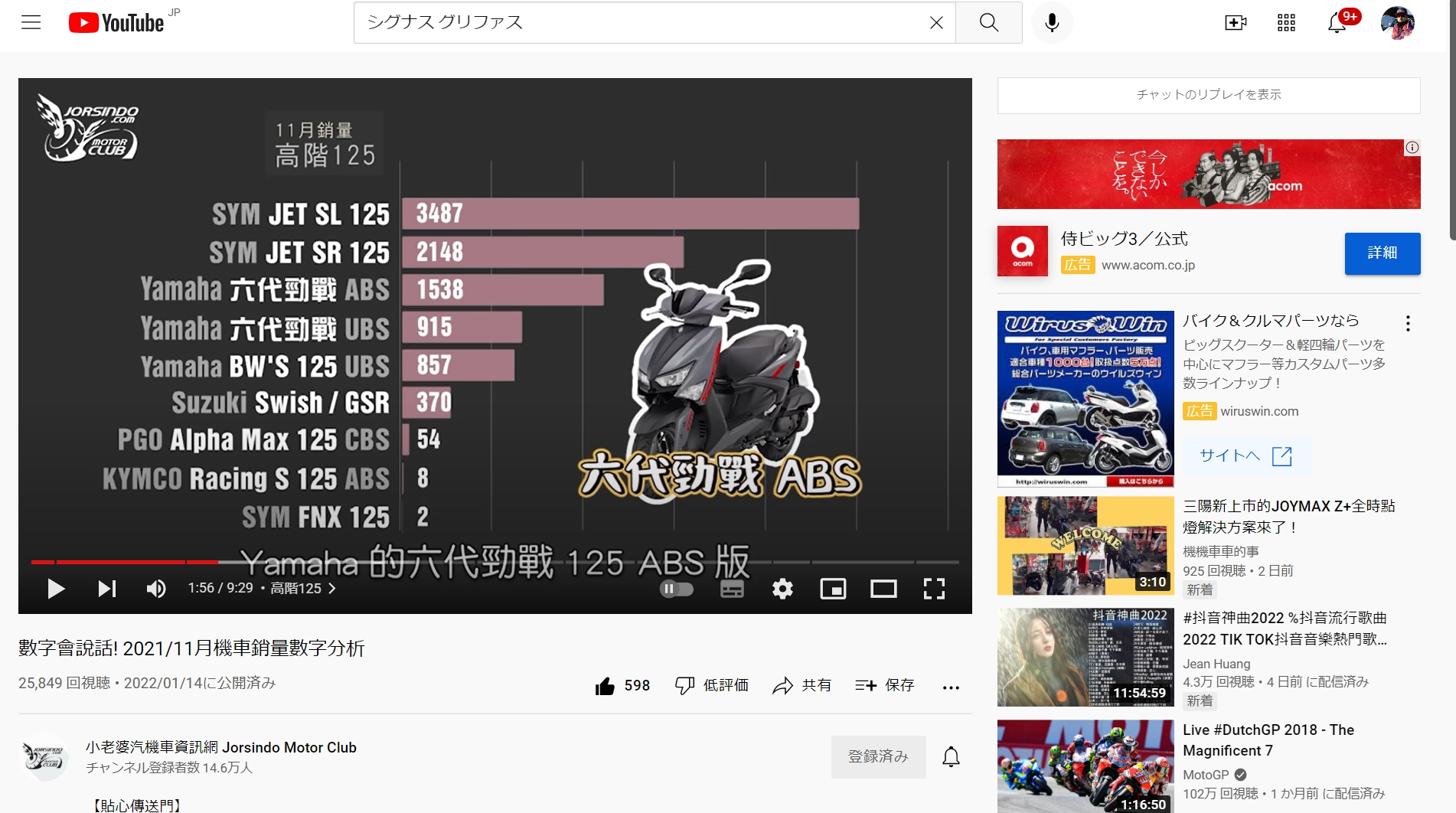The image size is (1456, 813).
Task: Open the Jean Huang channel name
Action: (1216, 664)
